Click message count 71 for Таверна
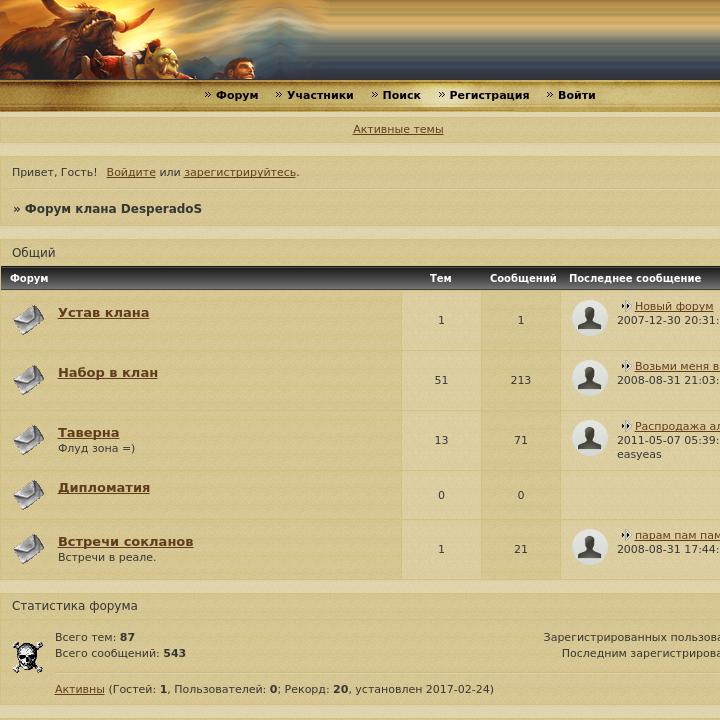This screenshot has width=720, height=720. tap(521, 440)
